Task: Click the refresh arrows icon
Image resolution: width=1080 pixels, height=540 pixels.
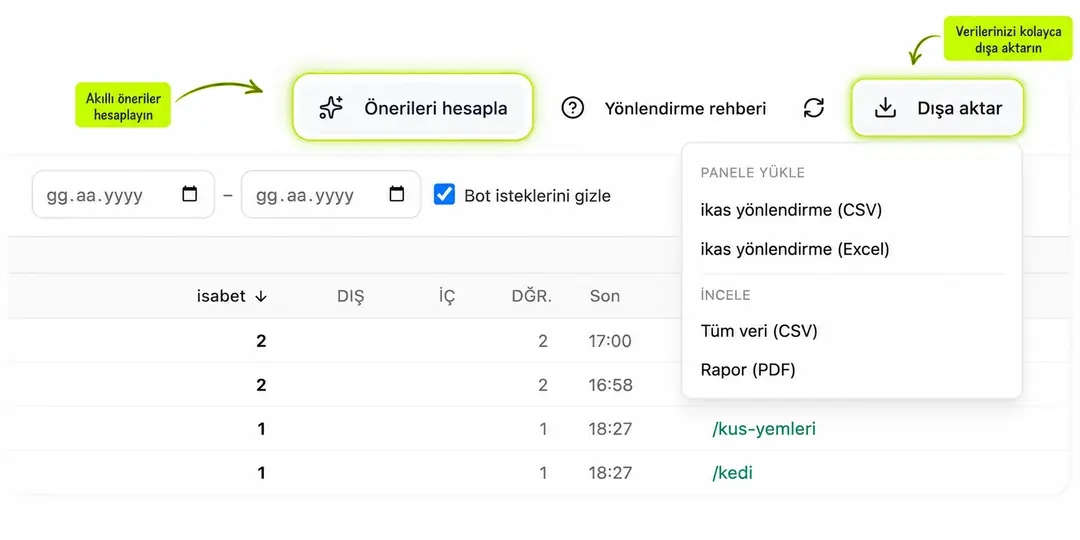Action: click(x=814, y=108)
